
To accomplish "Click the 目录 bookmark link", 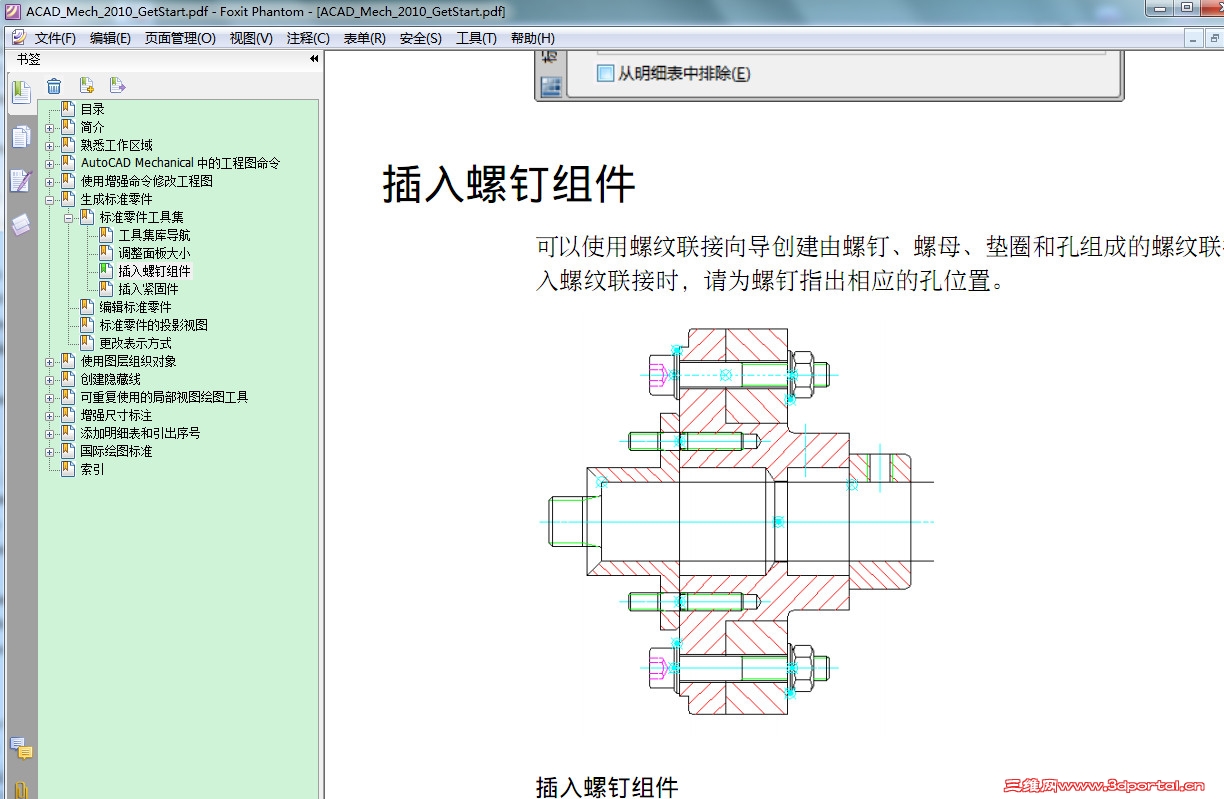I will (92, 108).
